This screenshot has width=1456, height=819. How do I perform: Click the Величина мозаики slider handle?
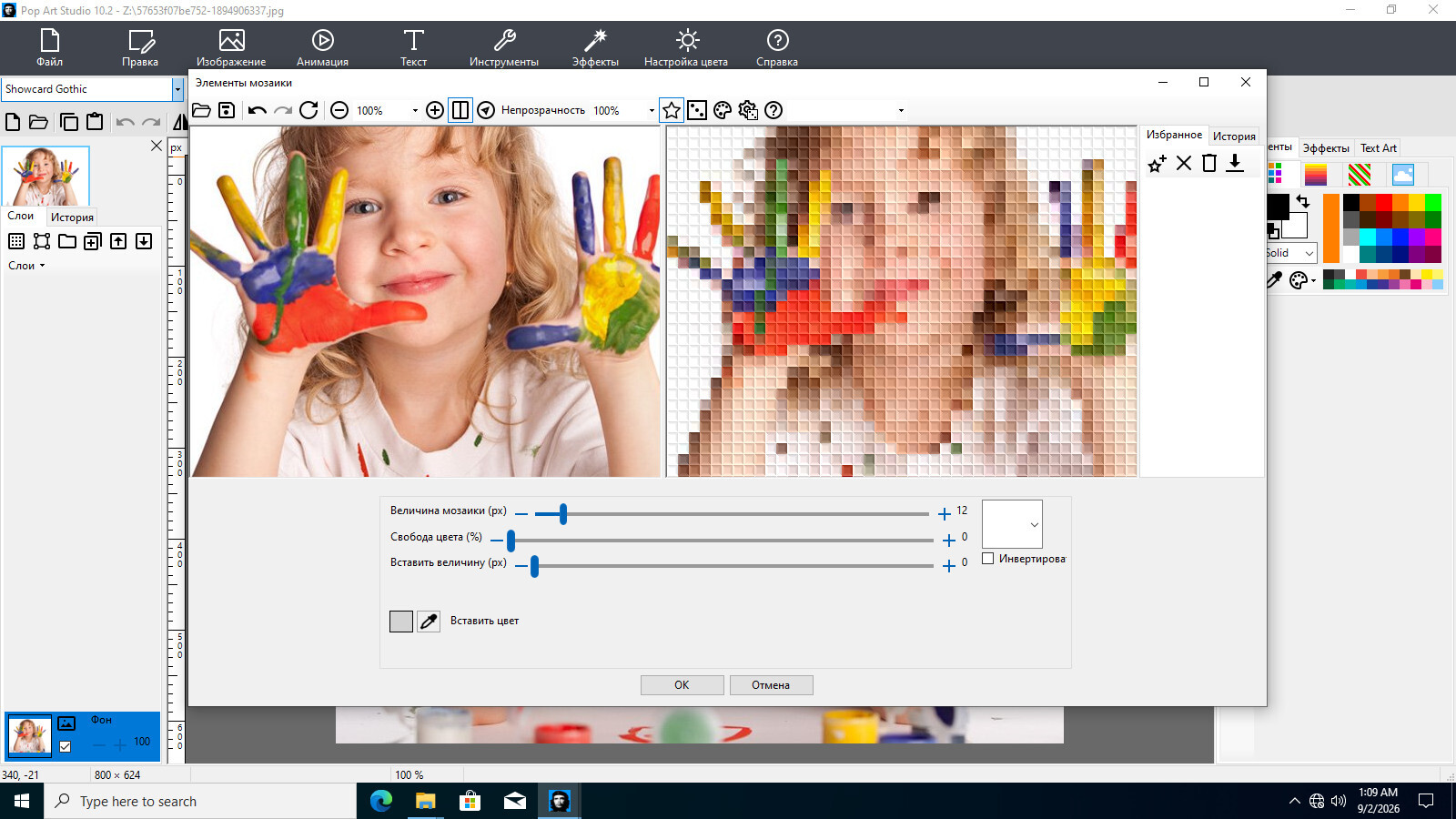563,514
